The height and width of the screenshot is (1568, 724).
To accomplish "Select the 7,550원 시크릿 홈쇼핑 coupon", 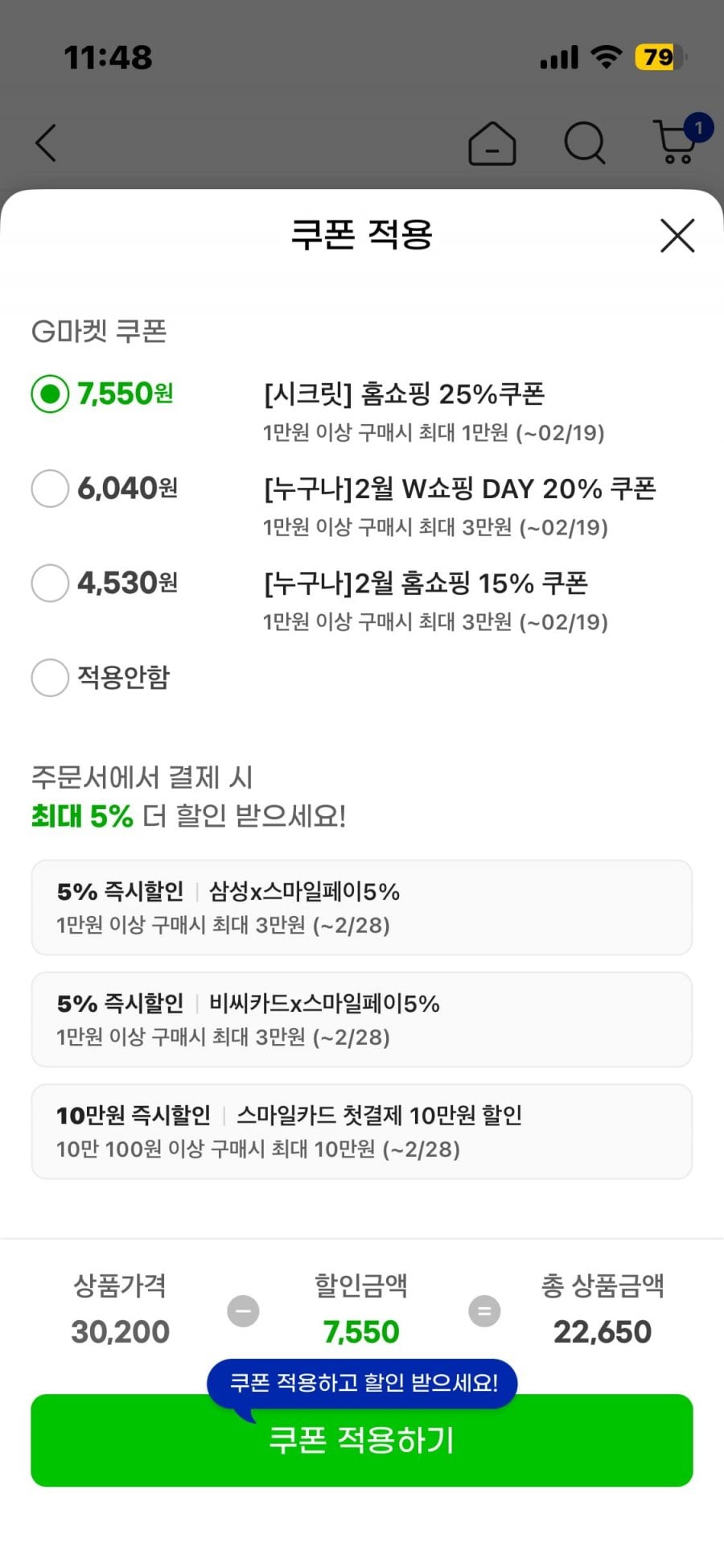I will pyautogui.click(x=50, y=394).
